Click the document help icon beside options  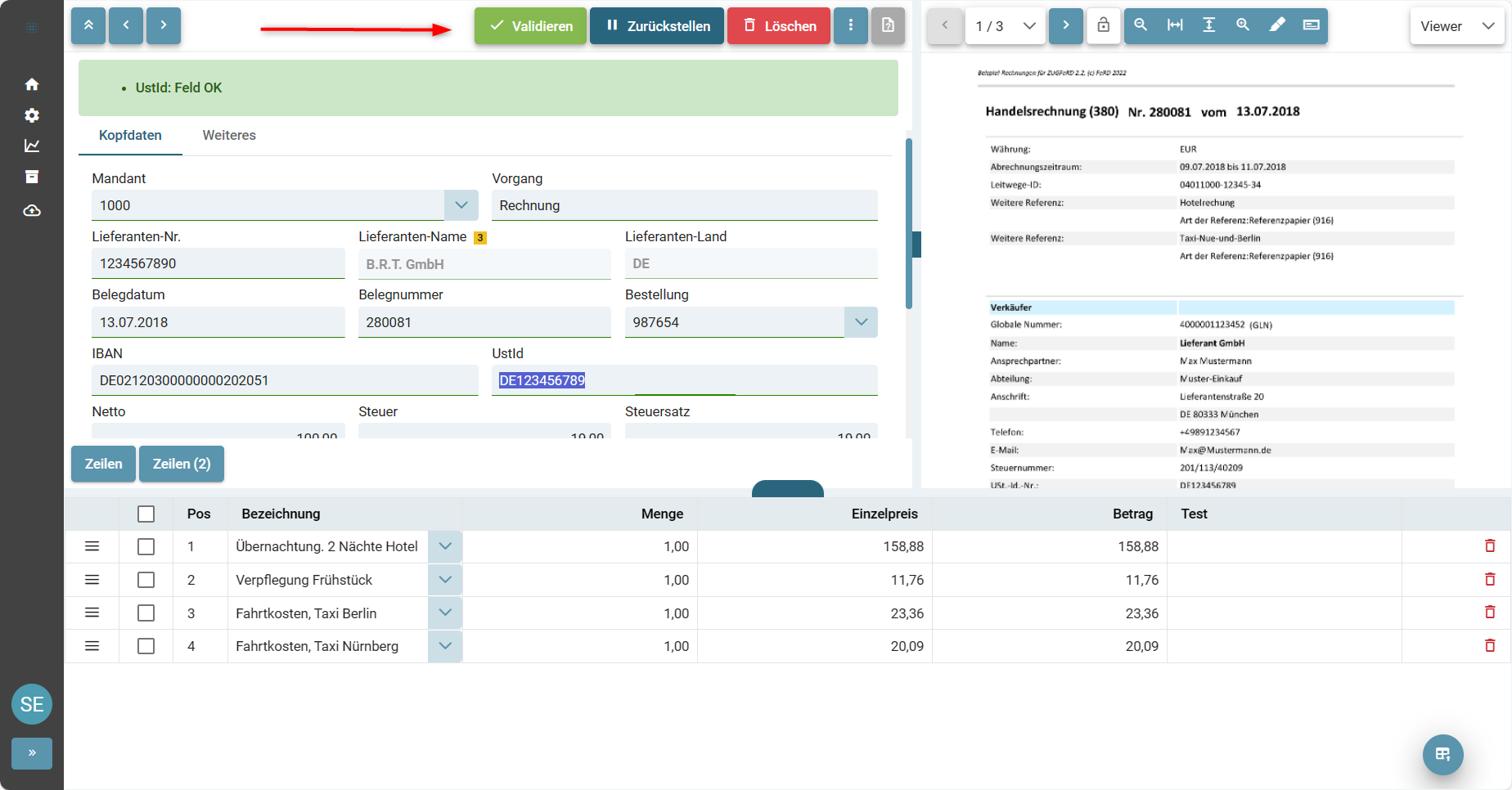889,25
